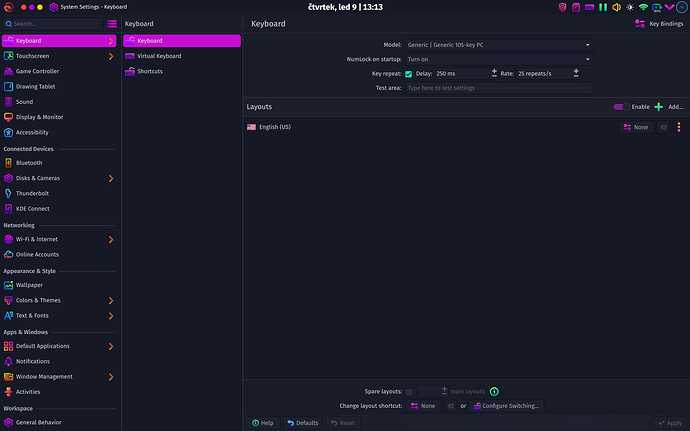Click the Rate 25 repeats/s value field
Image resolution: width=690 pixels, height=431 pixels.
click(x=543, y=74)
